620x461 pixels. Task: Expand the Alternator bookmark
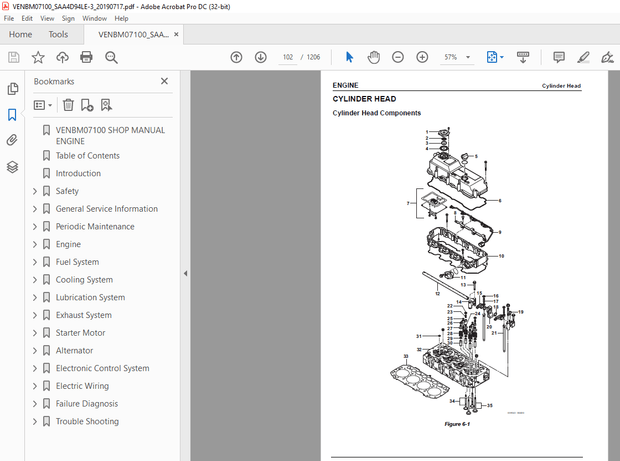(35, 351)
